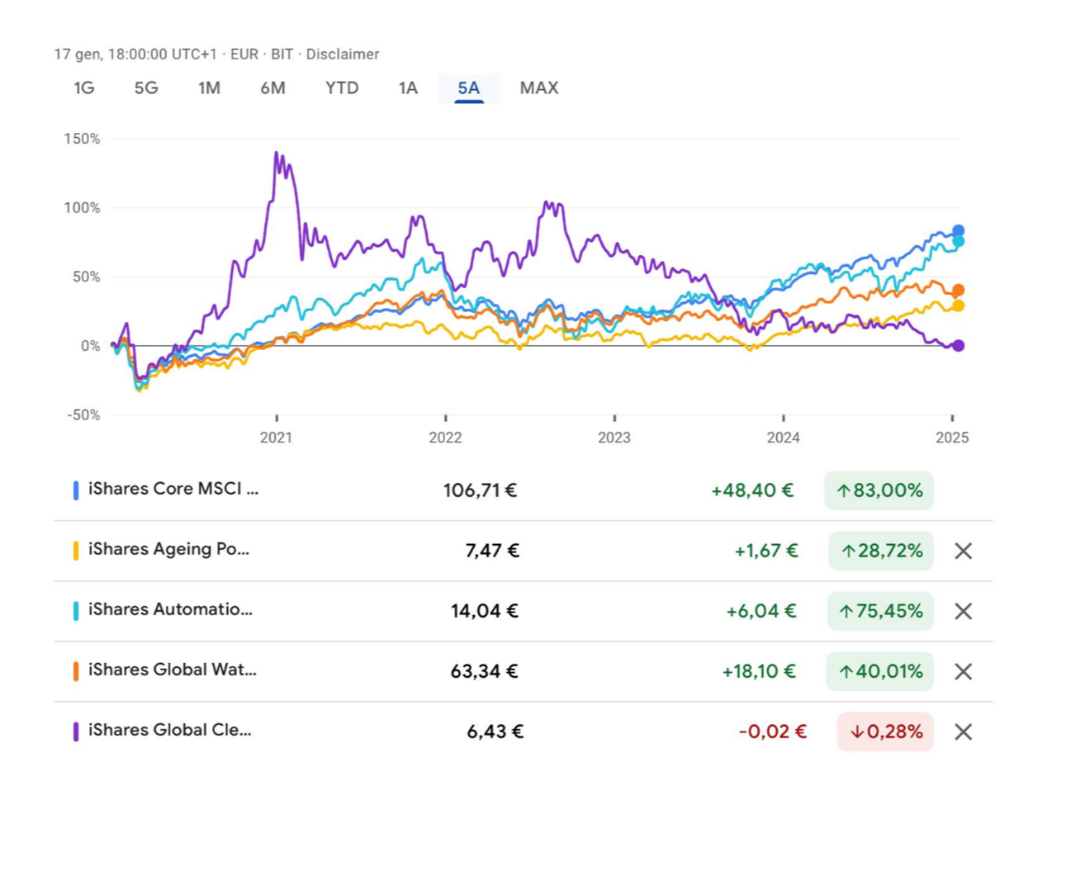Image resolution: width=1080 pixels, height=876 pixels.
Task: Switch chart to 6M range
Action: coord(273,88)
